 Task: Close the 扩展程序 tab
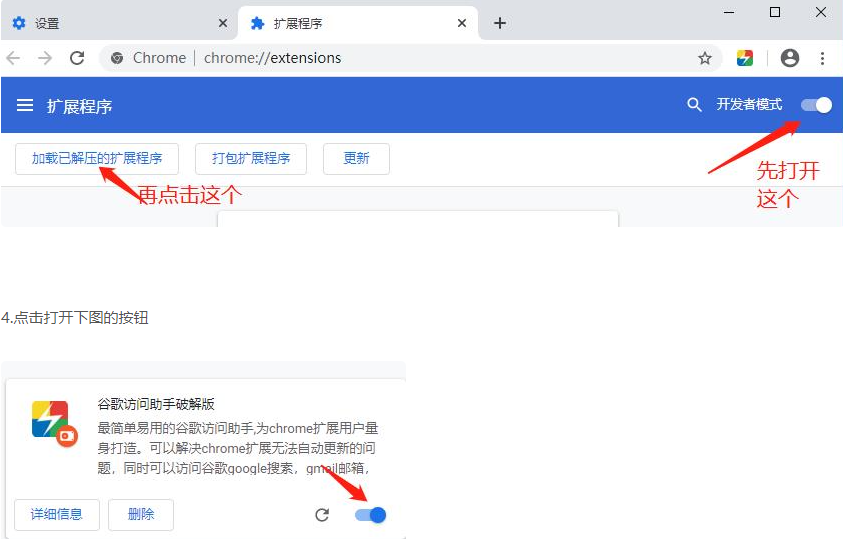[461, 23]
